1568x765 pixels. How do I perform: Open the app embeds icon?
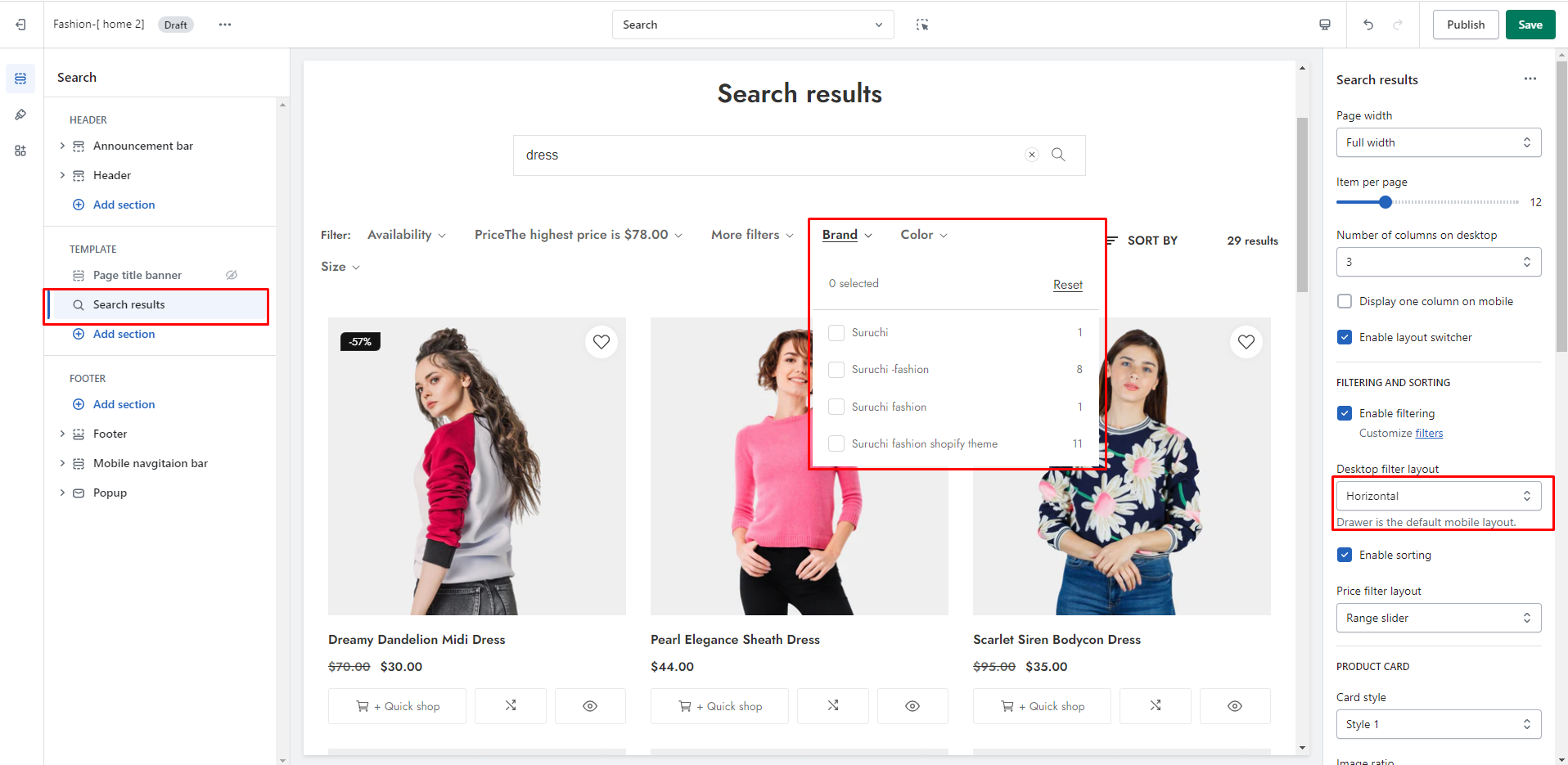20,151
